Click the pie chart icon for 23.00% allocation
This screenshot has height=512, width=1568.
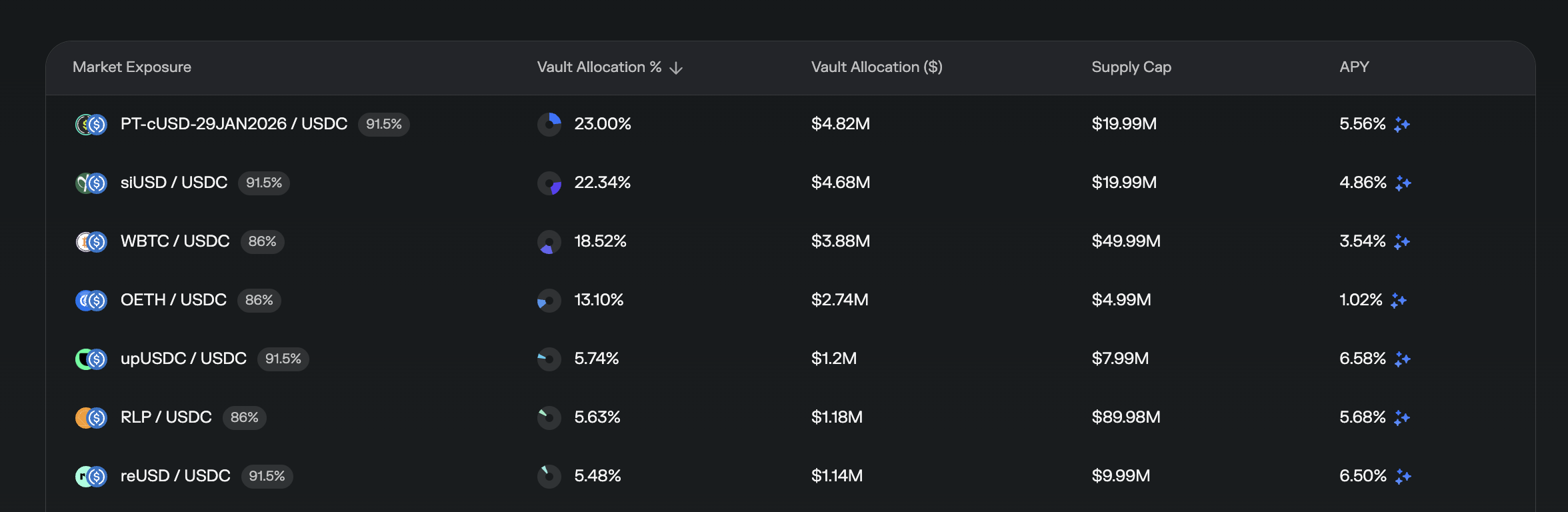549,125
